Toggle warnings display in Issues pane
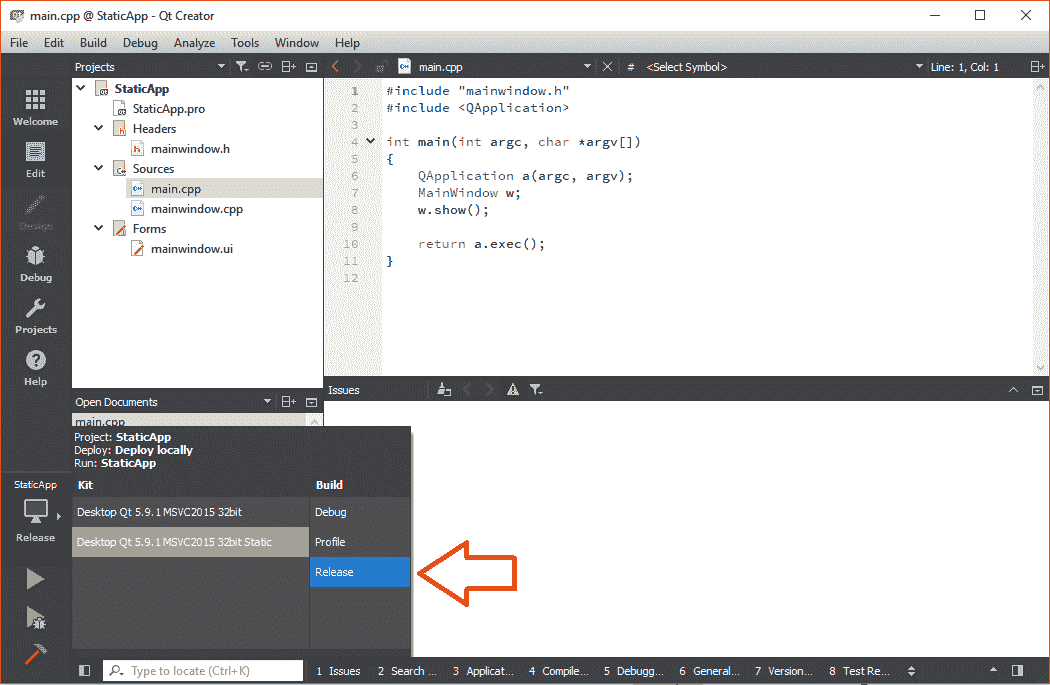The width and height of the screenshot is (1050, 685). pos(512,390)
